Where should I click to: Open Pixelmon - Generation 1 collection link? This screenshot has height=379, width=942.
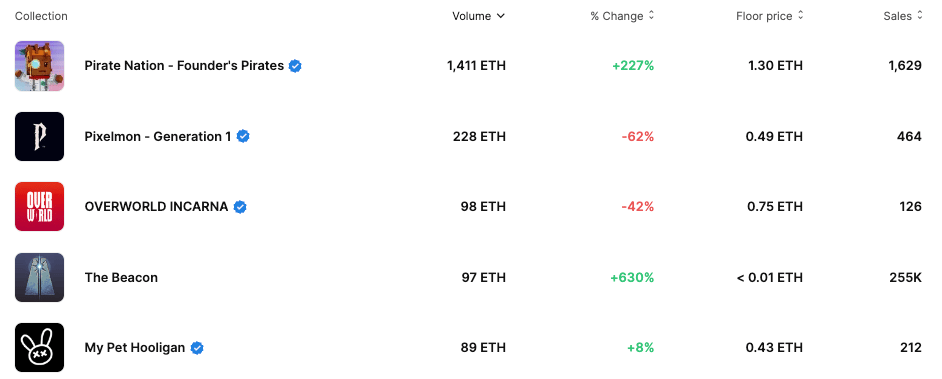click(157, 136)
